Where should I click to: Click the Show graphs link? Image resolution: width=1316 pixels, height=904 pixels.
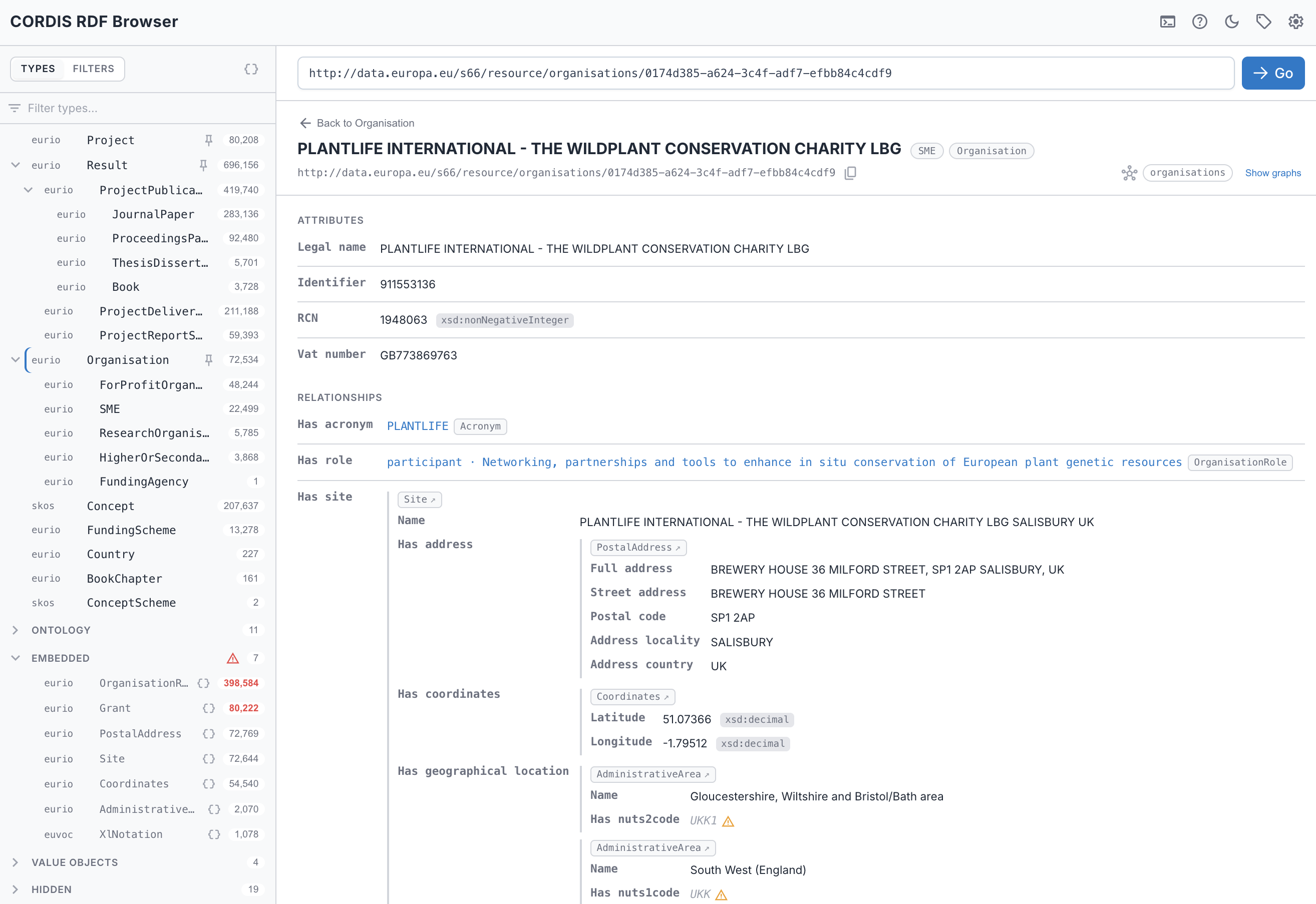click(1272, 173)
